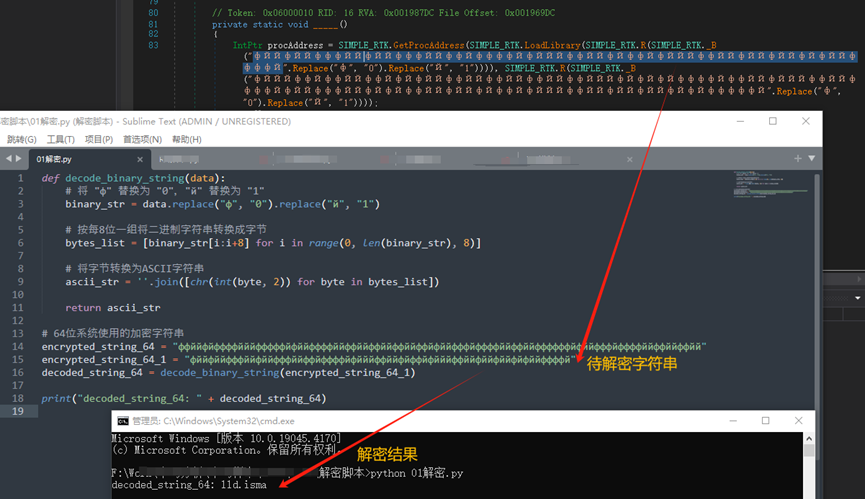Maximize the cmd.exe window
865x499 pixels.
766,421
